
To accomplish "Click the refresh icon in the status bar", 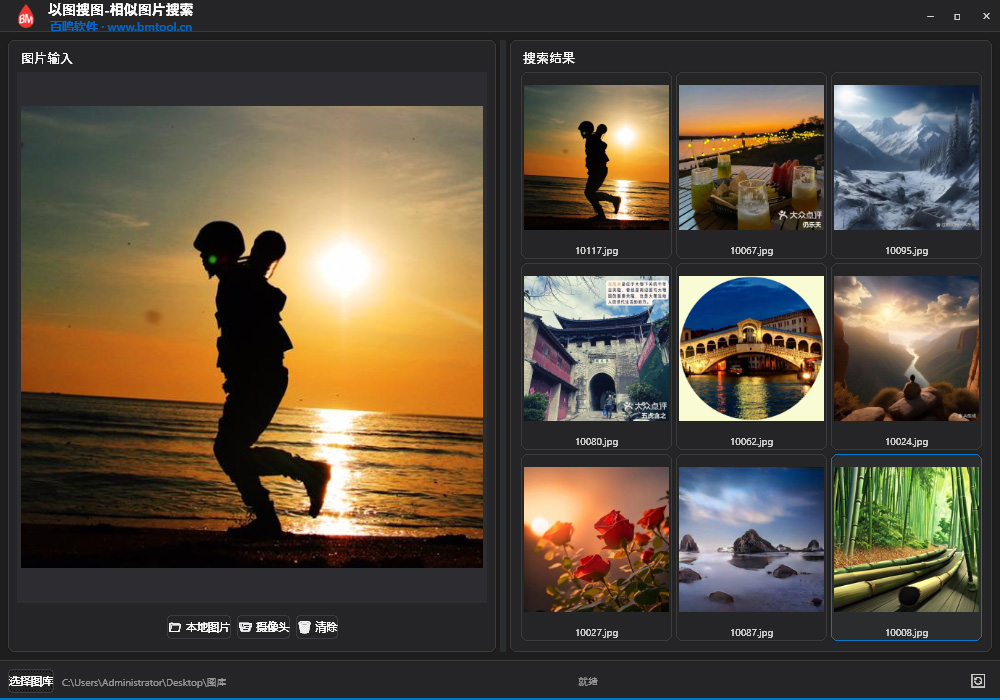I will pyautogui.click(x=978, y=681).
